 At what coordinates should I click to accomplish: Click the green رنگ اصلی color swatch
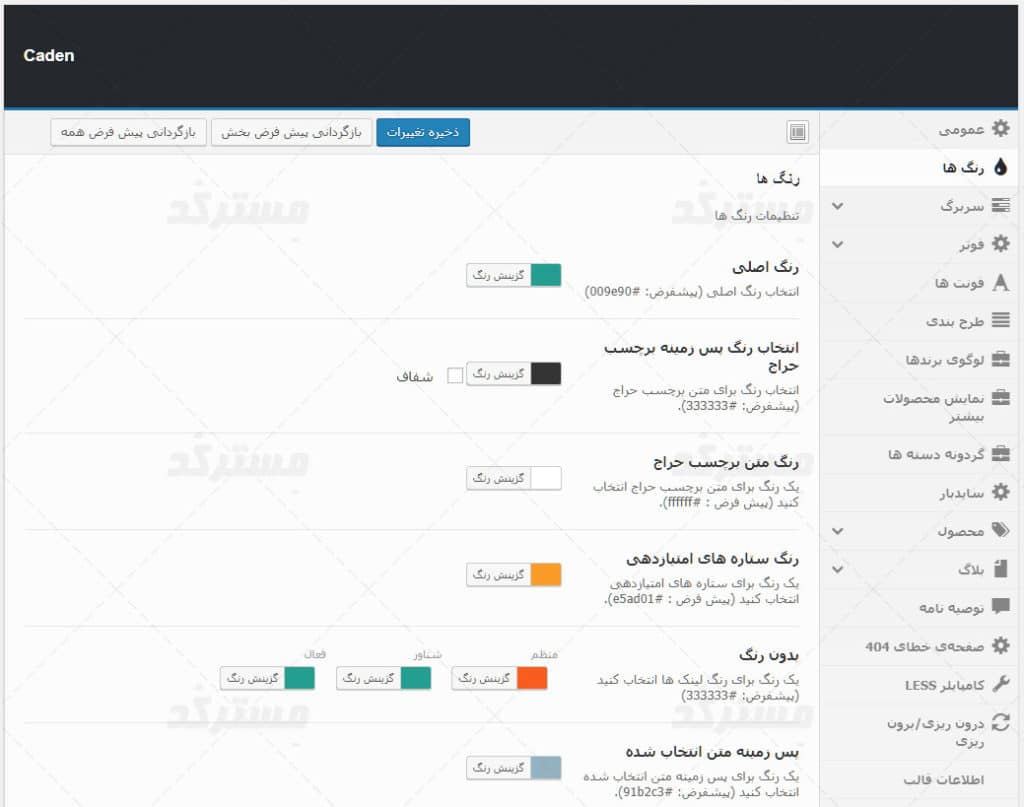click(546, 275)
